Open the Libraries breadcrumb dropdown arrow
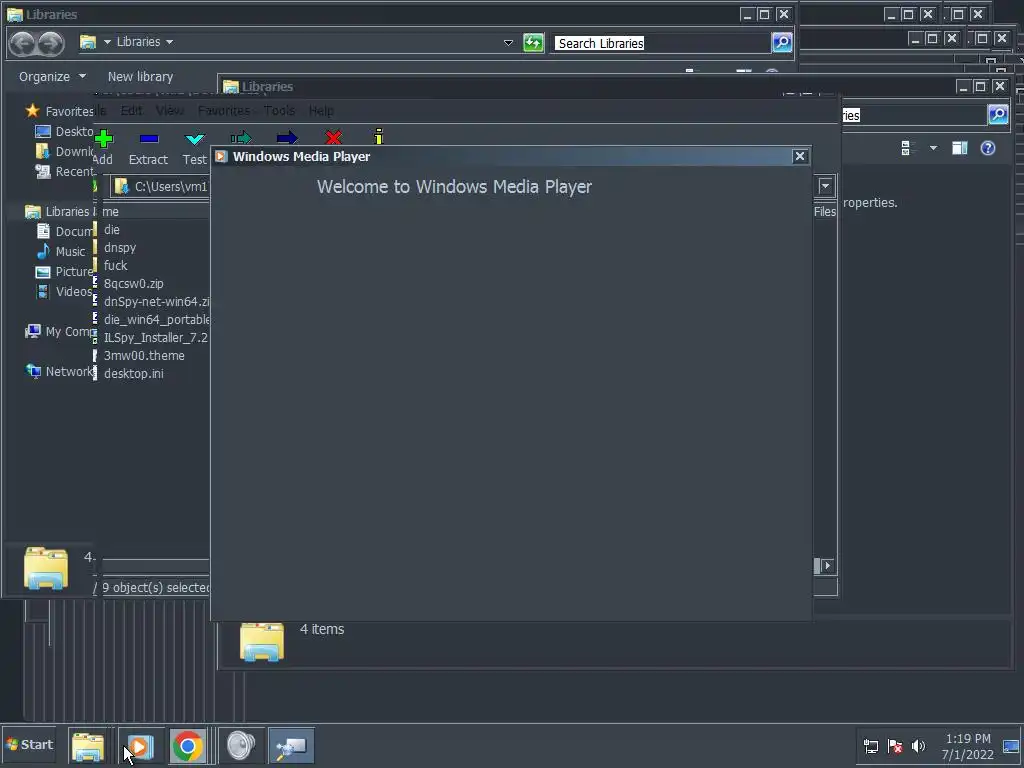 click(170, 42)
